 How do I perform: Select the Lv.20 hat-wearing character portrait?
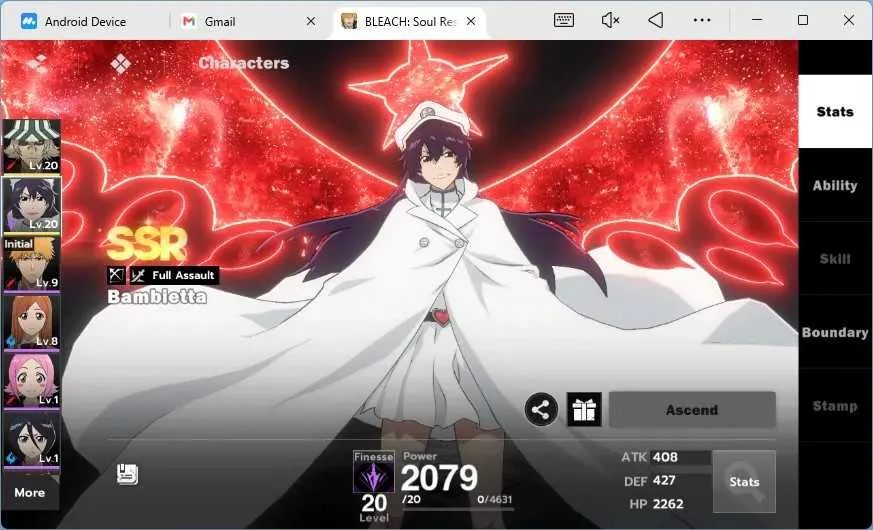32,146
